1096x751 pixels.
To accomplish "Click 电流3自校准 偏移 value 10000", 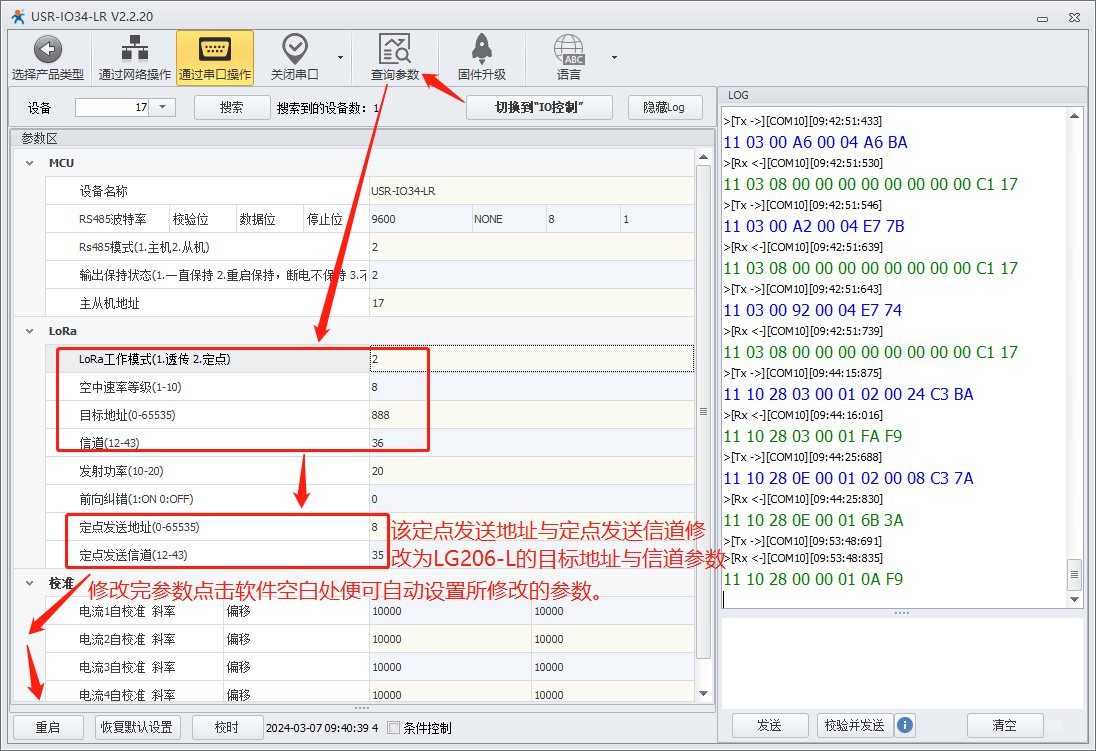I will (x=613, y=666).
